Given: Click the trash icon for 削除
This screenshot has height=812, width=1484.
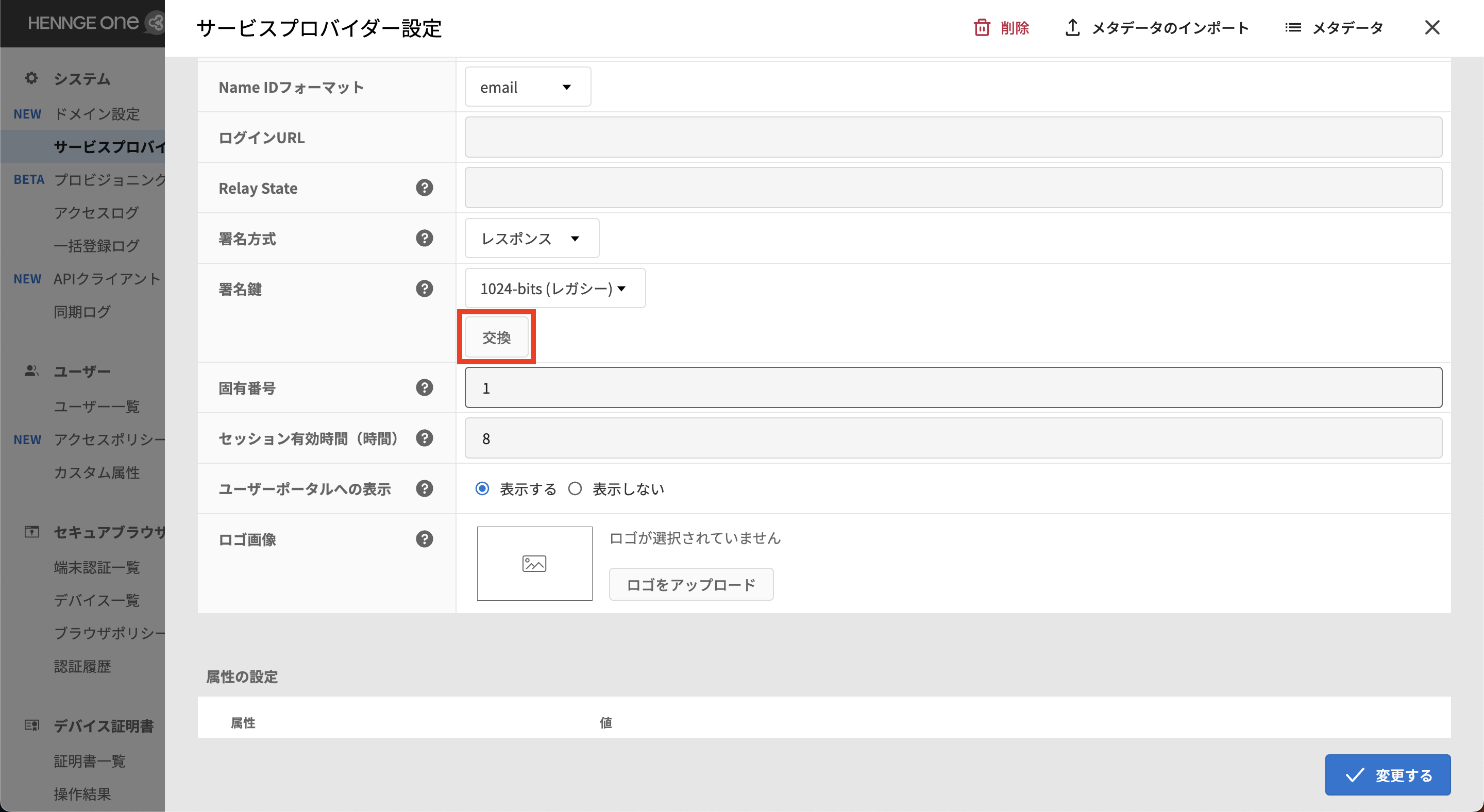Looking at the screenshot, I should (x=982, y=27).
